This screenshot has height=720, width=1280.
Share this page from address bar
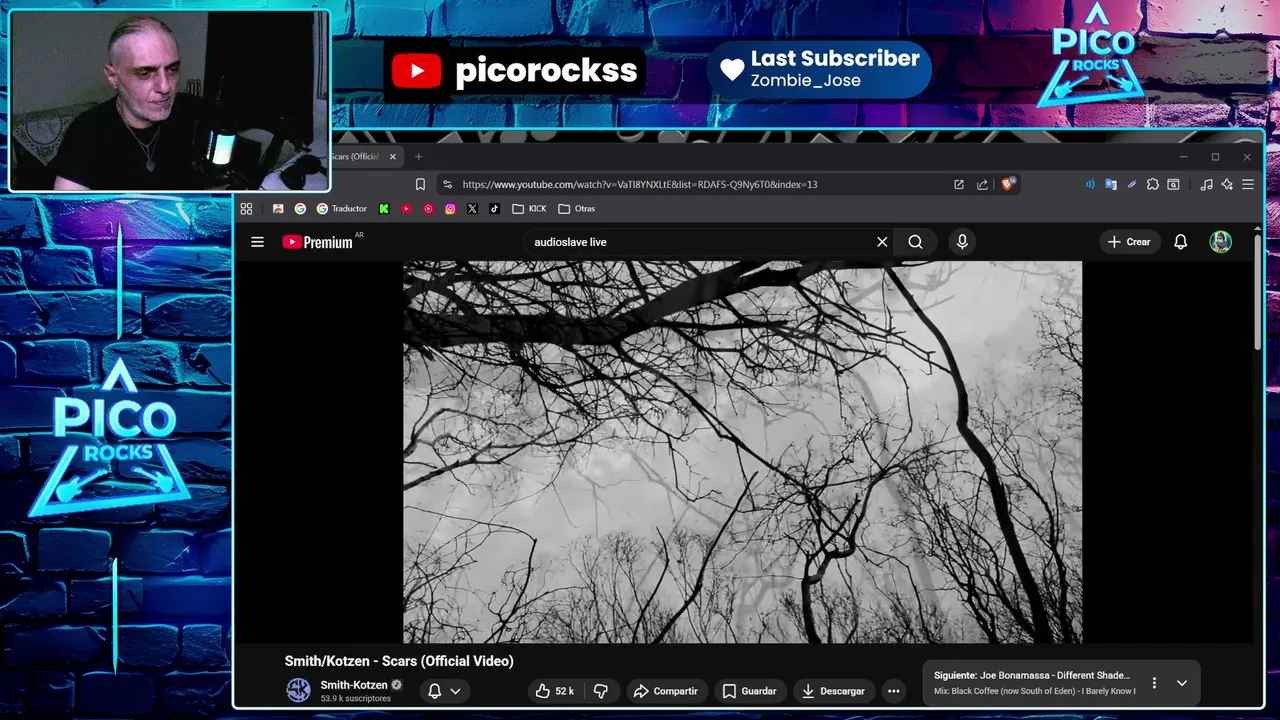coord(982,184)
